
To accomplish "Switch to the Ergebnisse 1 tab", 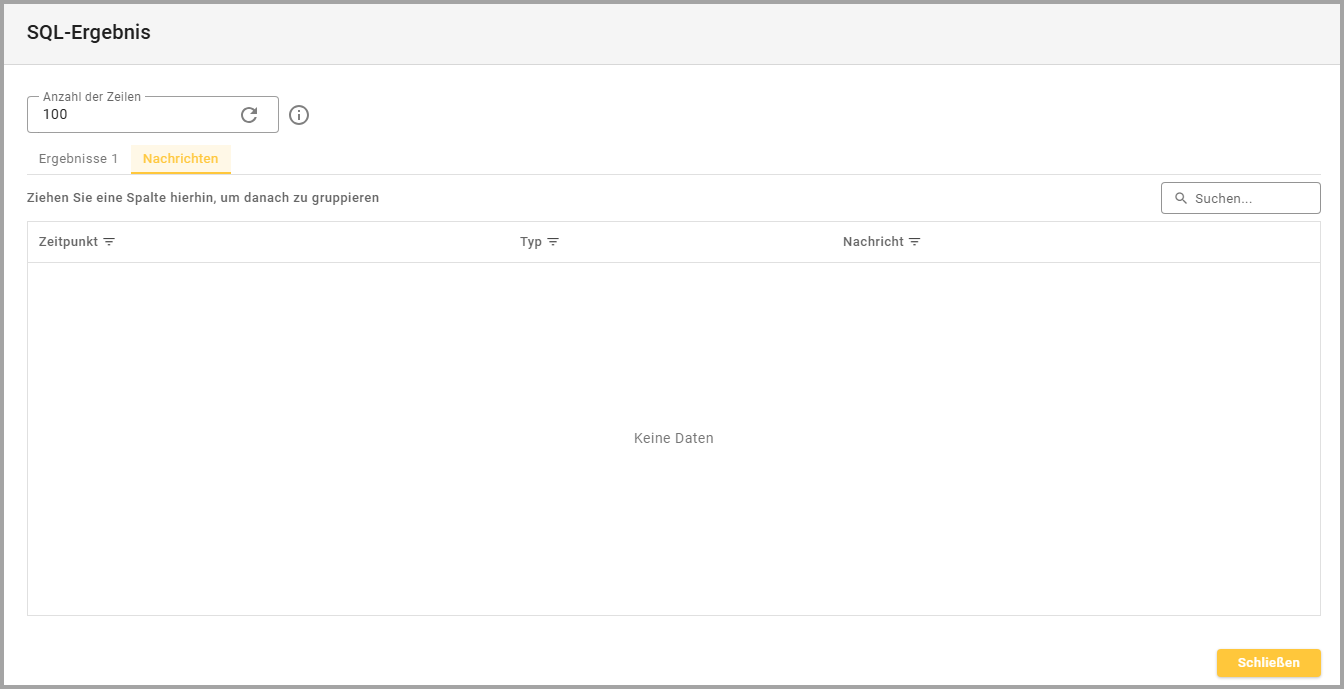I will pyautogui.click(x=78, y=159).
